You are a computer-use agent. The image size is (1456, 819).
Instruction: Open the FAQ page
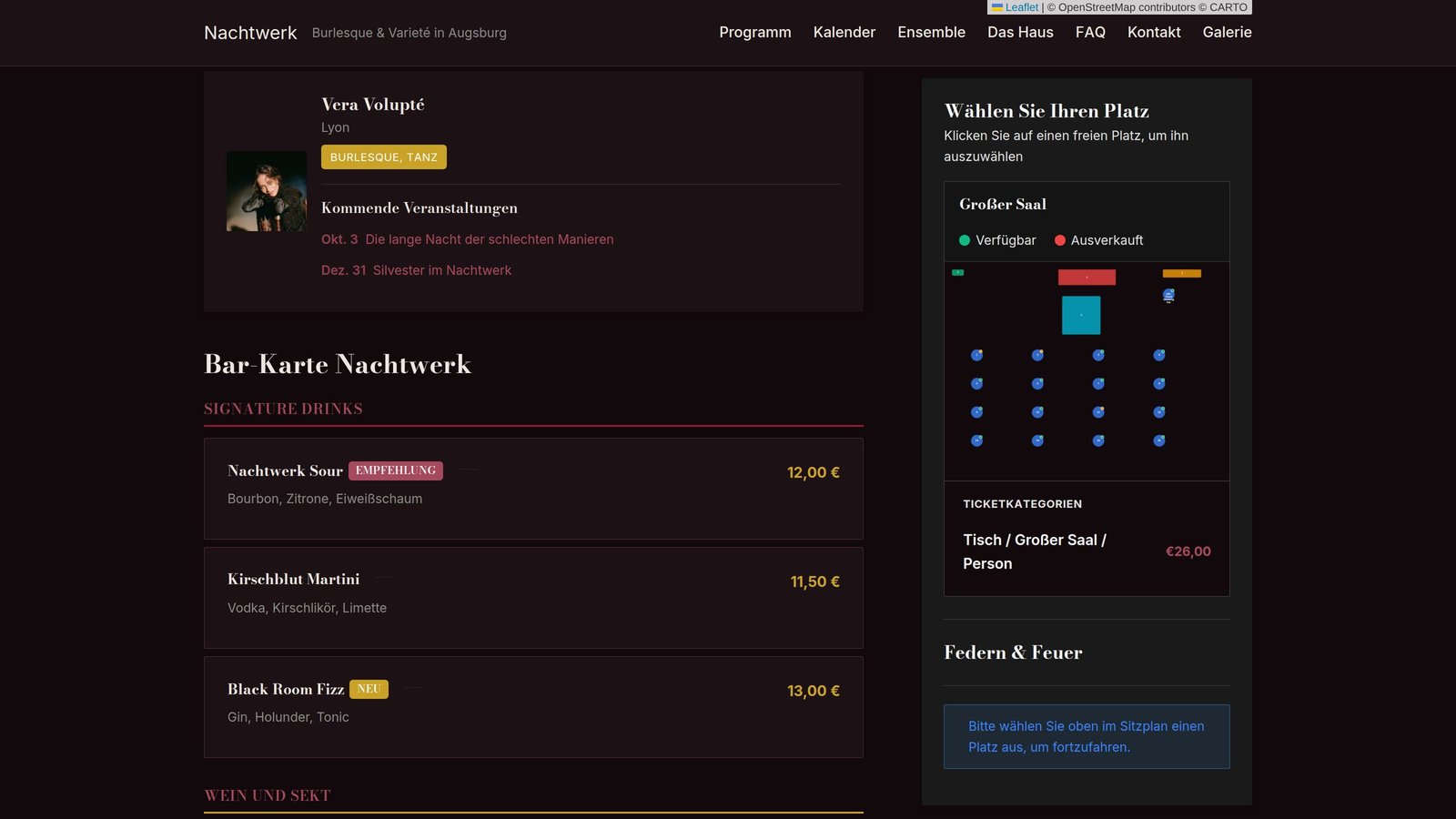coord(1090,32)
